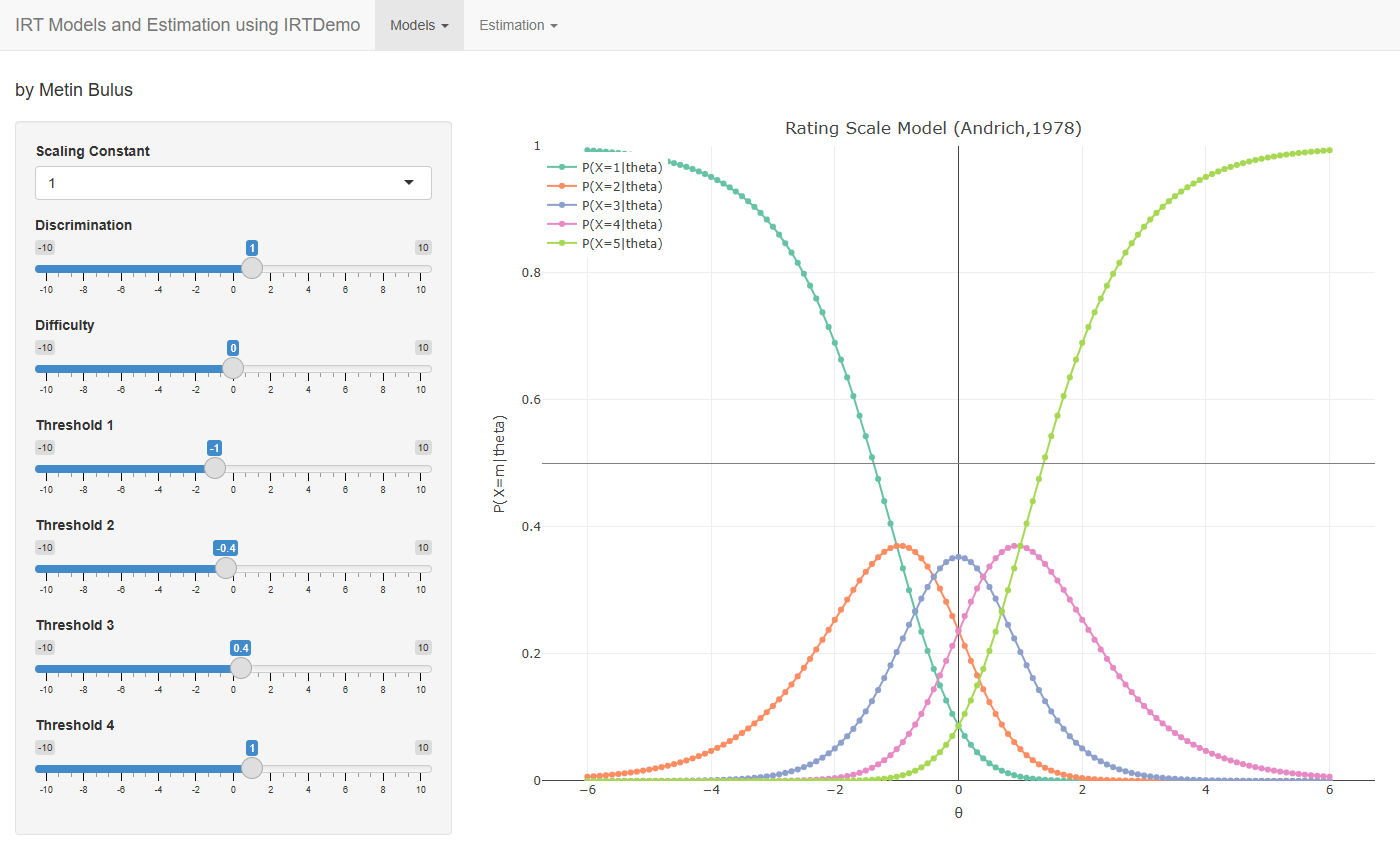Open the Models dropdown menu
Viewport: 1400px width, 855px height.
pos(419,25)
